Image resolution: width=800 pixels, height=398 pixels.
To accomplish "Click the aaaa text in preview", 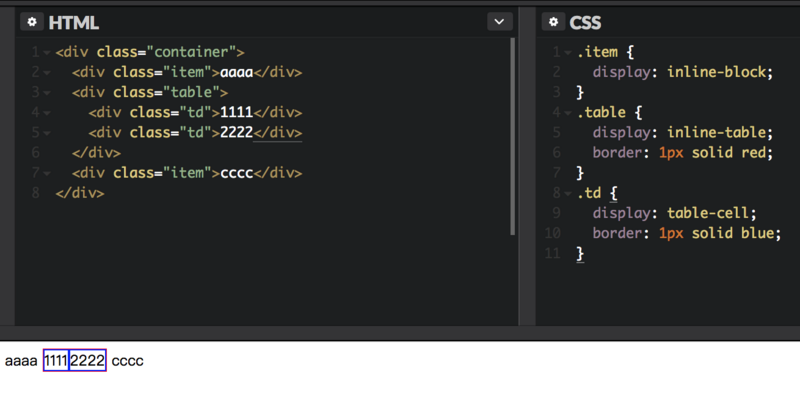I will 21,361.
